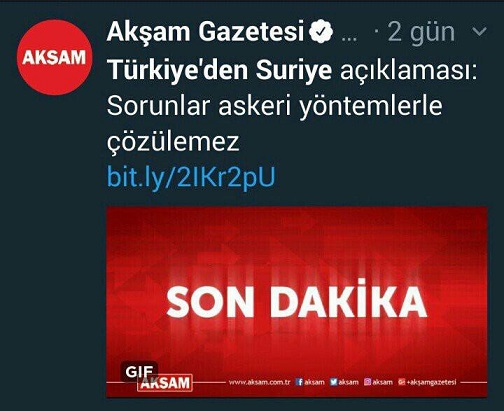This screenshot has width=504, height=411.
Task: Expand the tweet options chevron
Action: click(479, 32)
